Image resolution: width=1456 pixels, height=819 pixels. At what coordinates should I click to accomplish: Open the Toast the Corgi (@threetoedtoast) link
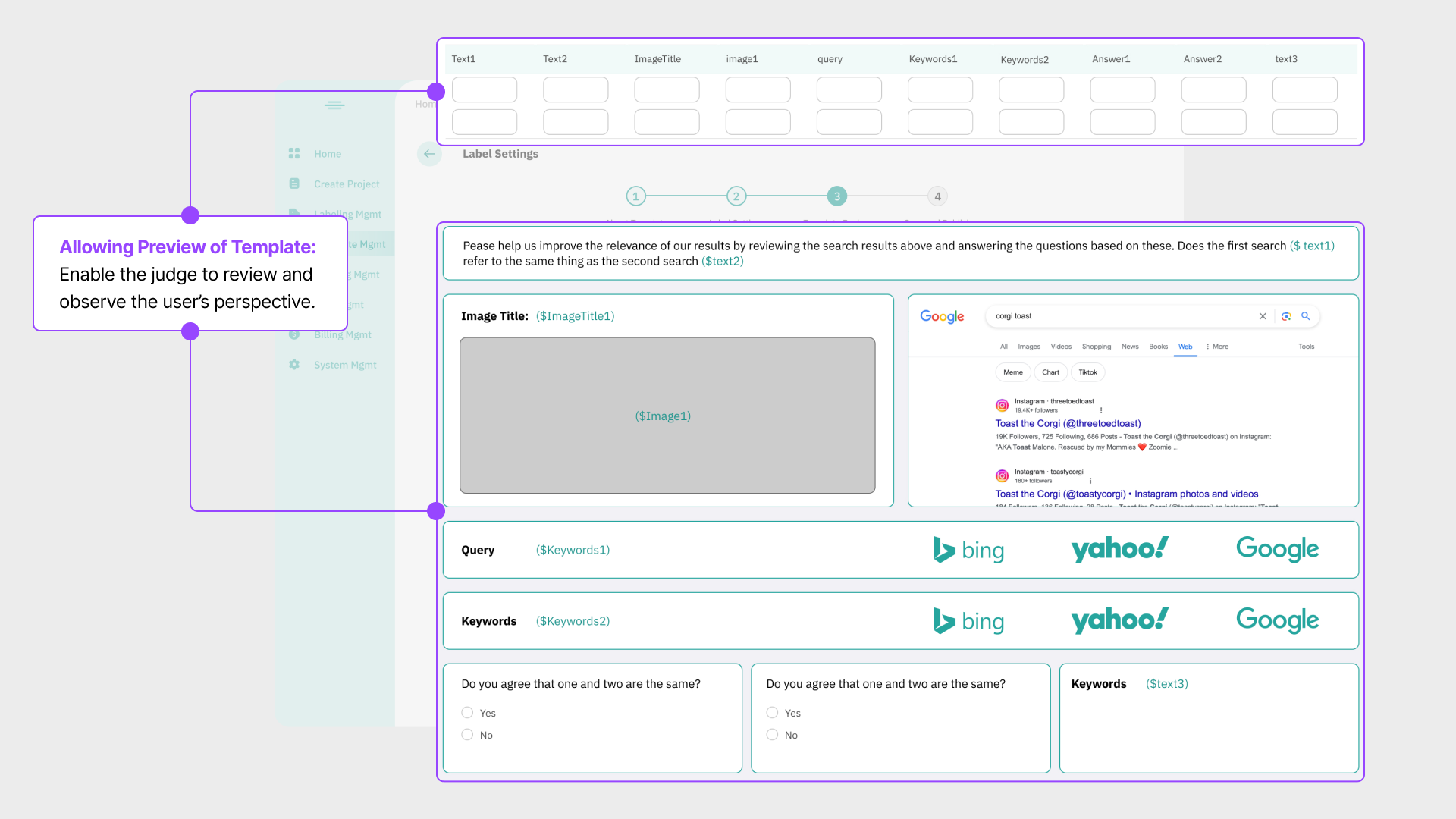[x=1068, y=424]
